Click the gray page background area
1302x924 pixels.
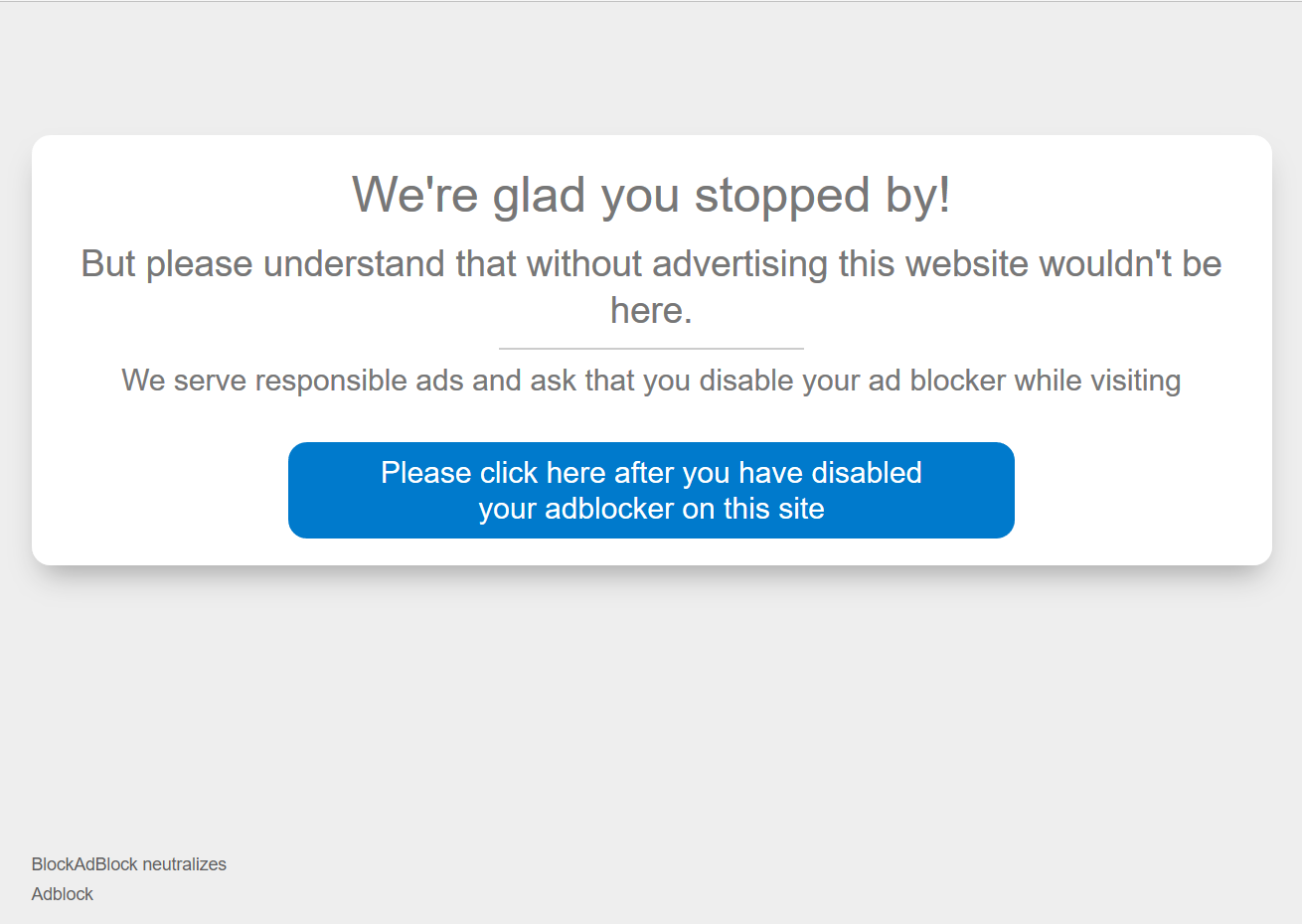(x=651, y=695)
